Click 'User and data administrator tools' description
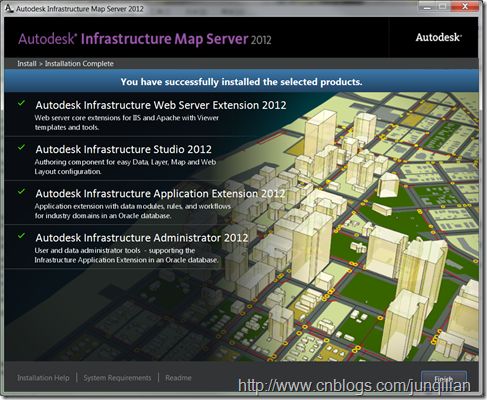 (x=127, y=255)
